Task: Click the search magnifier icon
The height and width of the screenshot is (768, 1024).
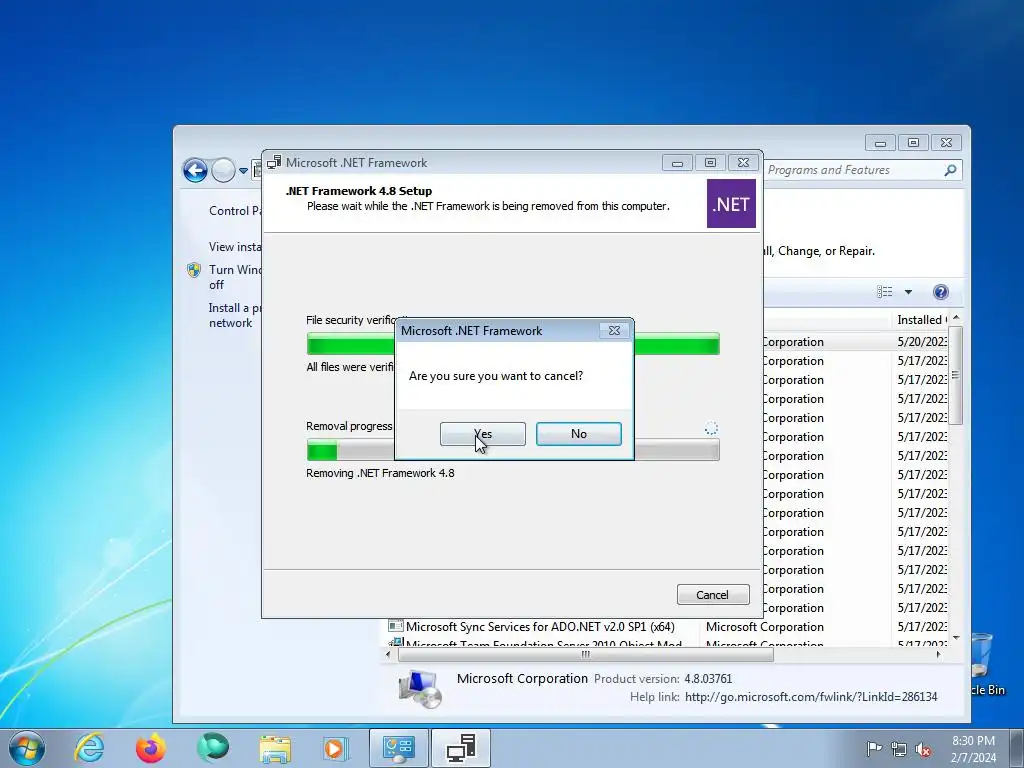Action: 950,170
